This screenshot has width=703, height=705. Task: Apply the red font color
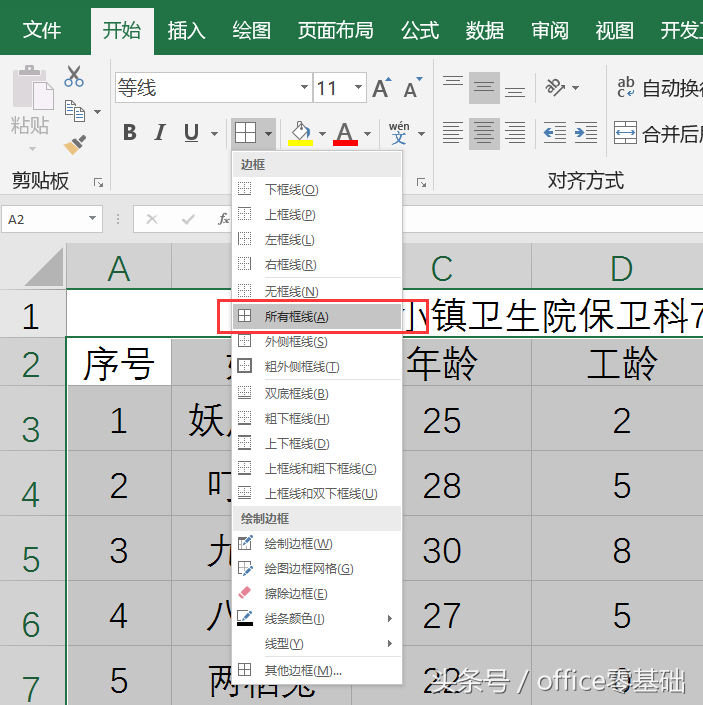point(345,134)
